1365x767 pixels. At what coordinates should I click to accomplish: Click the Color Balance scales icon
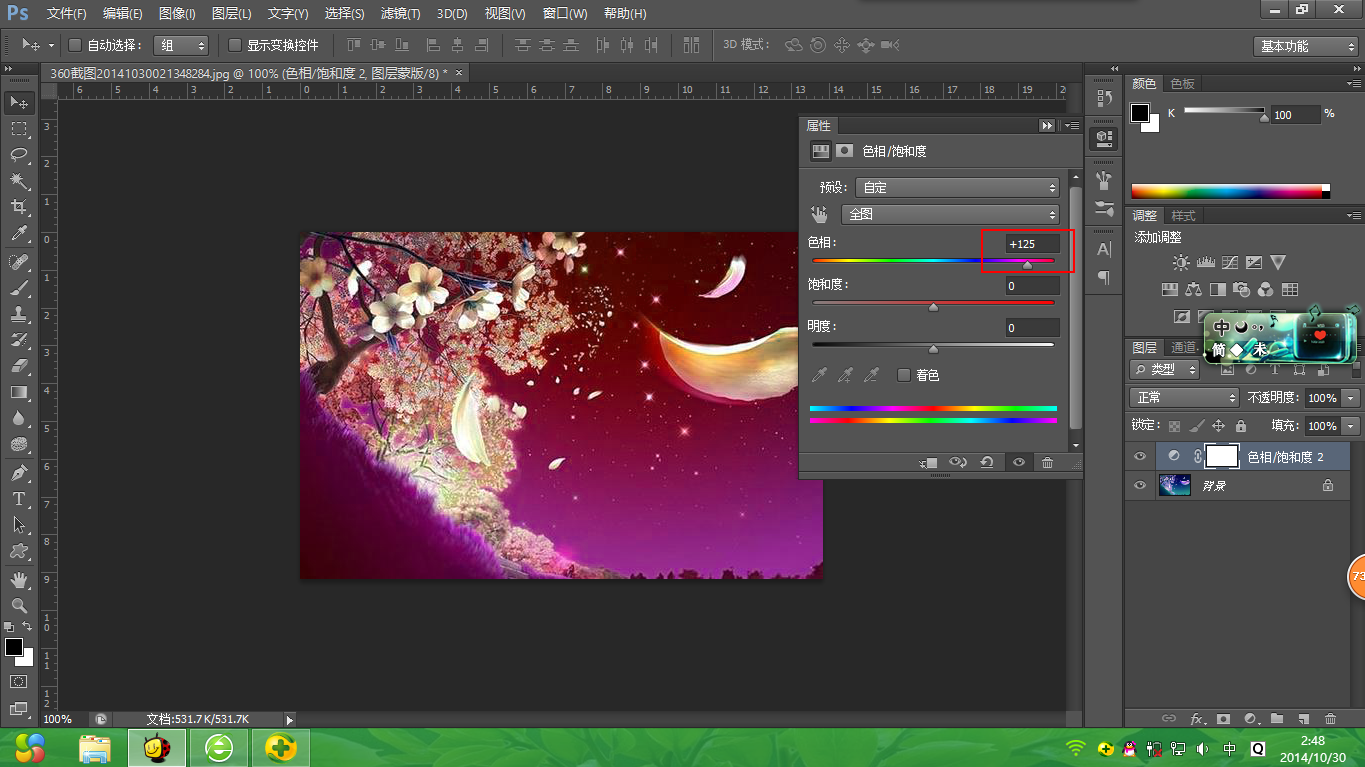1193,290
